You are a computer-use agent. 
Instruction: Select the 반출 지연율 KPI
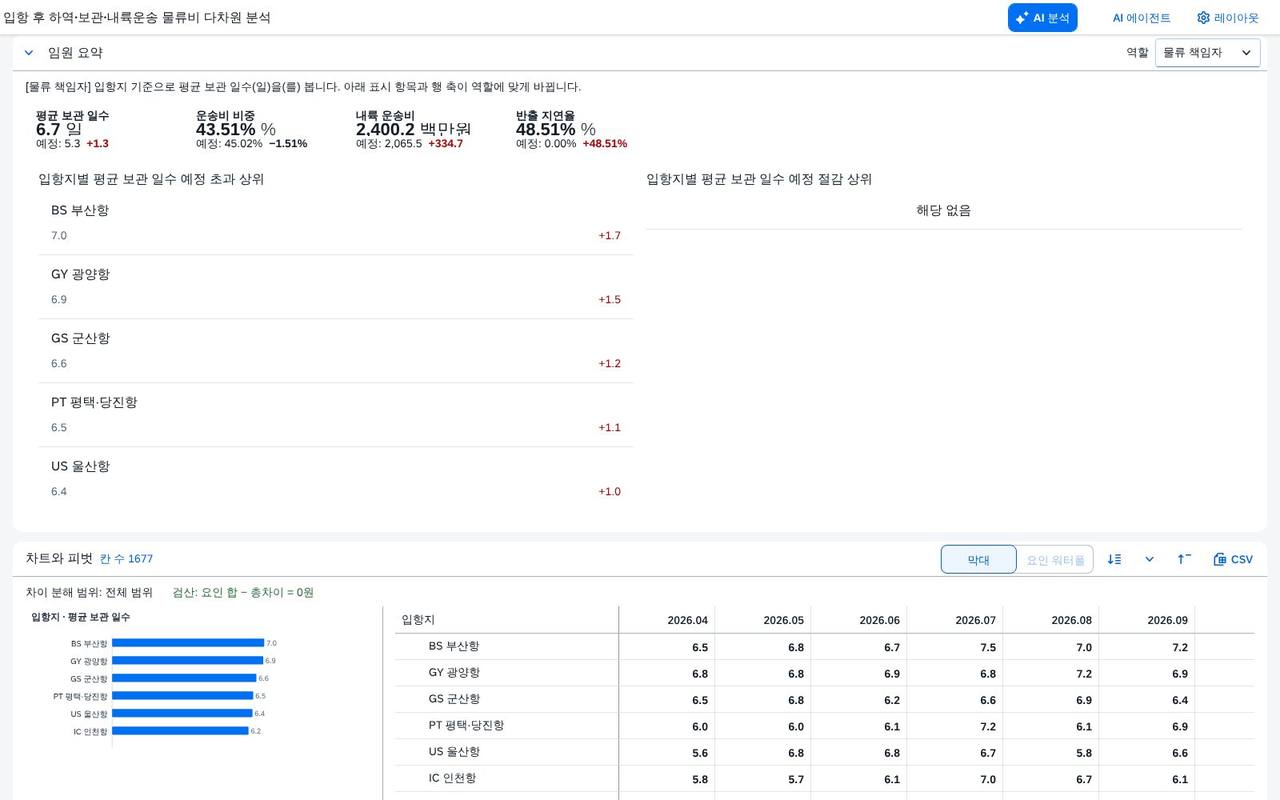[x=571, y=129]
